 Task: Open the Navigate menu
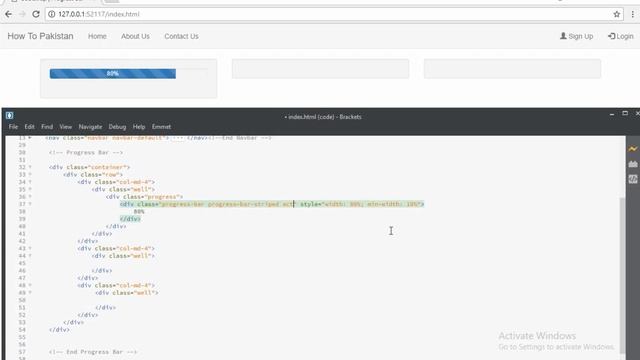(90, 127)
